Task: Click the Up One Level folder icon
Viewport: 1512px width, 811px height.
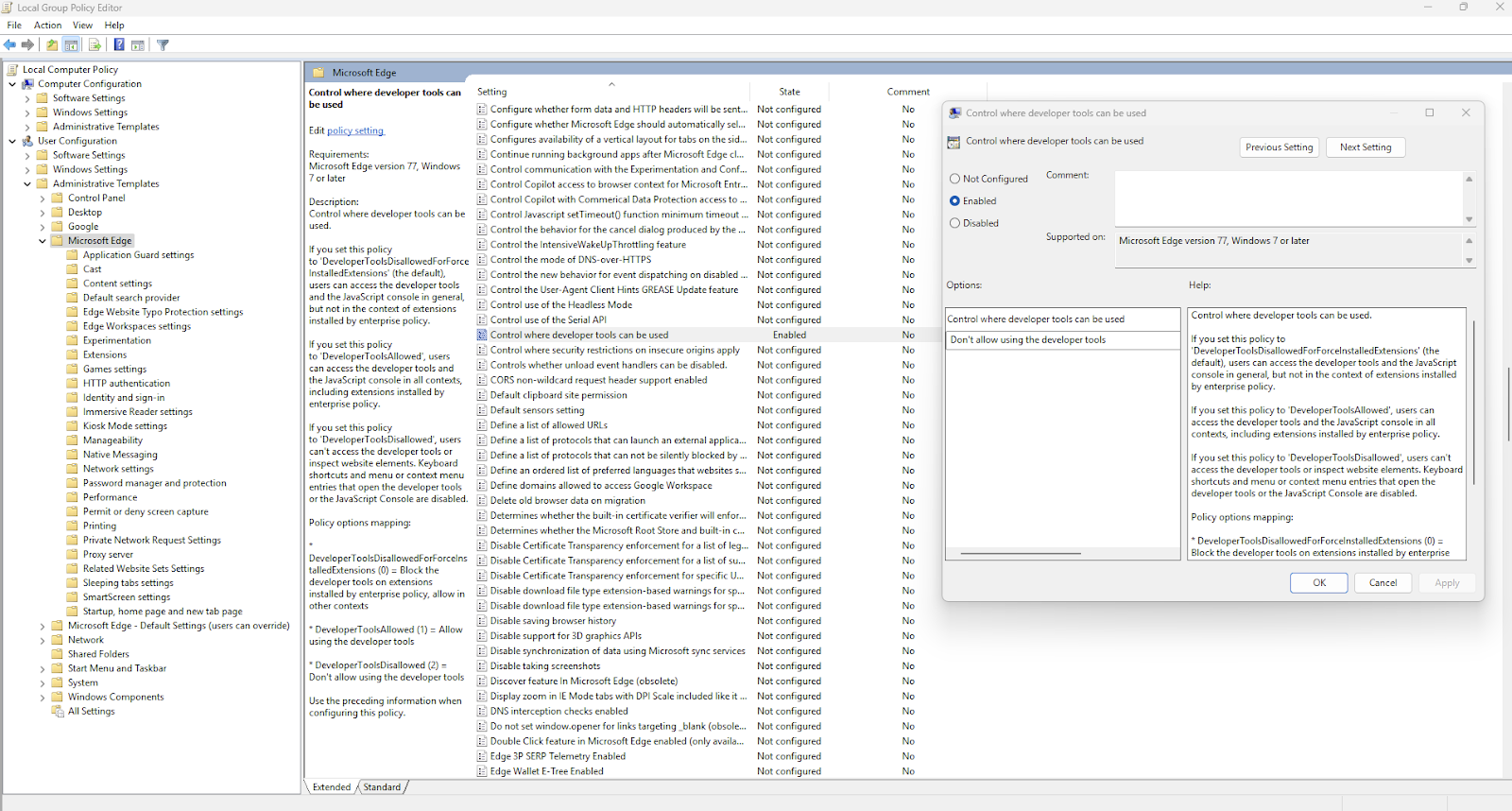Action: [52, 44]
